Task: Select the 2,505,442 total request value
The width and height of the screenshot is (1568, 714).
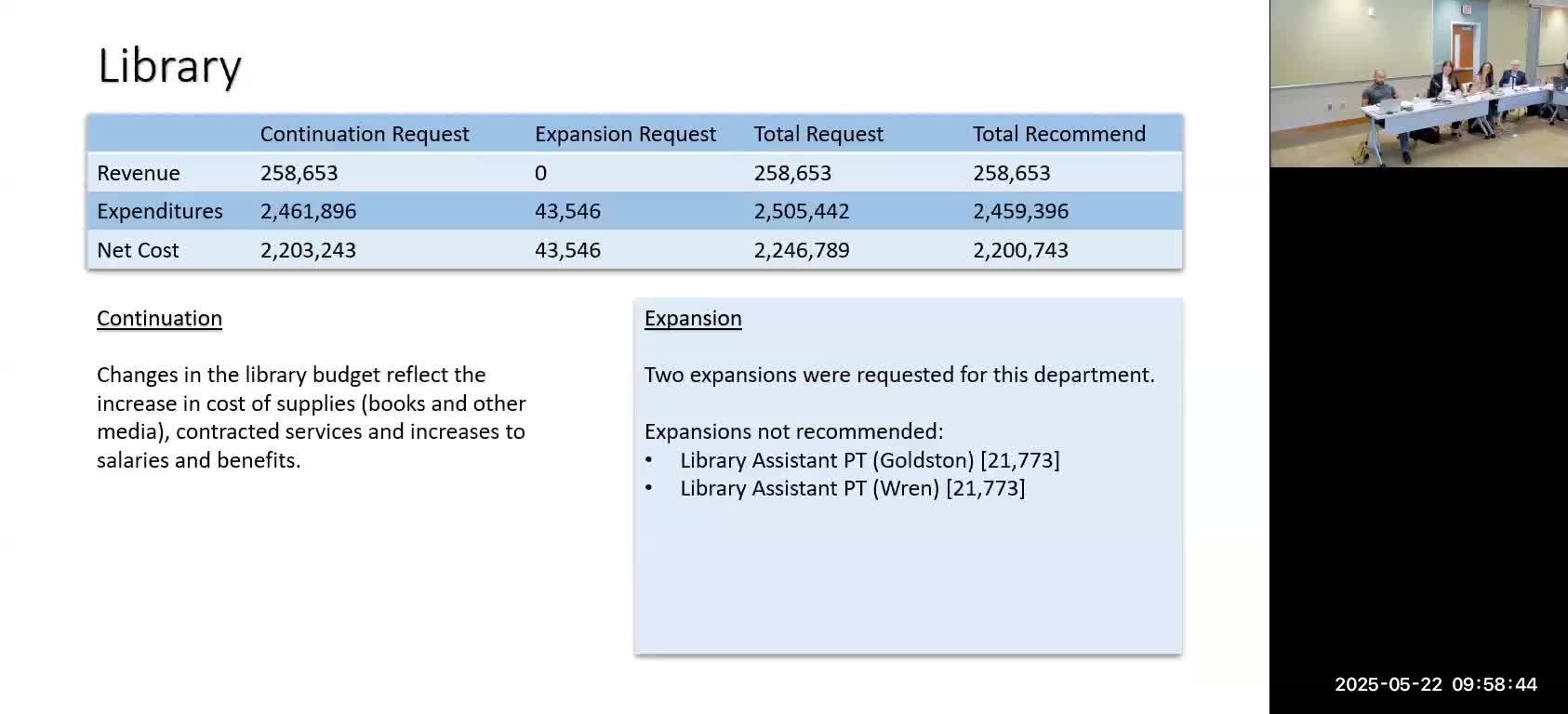Action: click(802, 211)
